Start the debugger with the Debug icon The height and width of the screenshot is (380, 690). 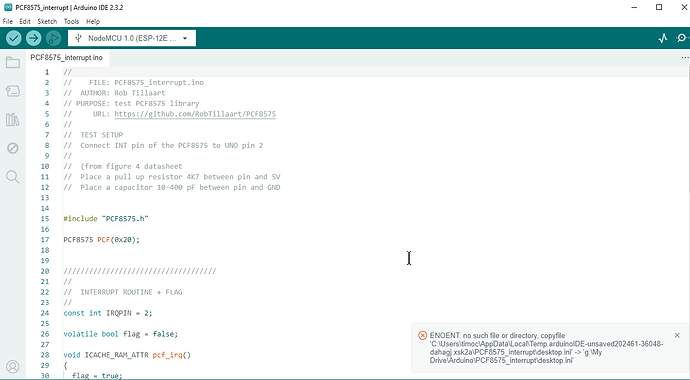tap(53, 38)
